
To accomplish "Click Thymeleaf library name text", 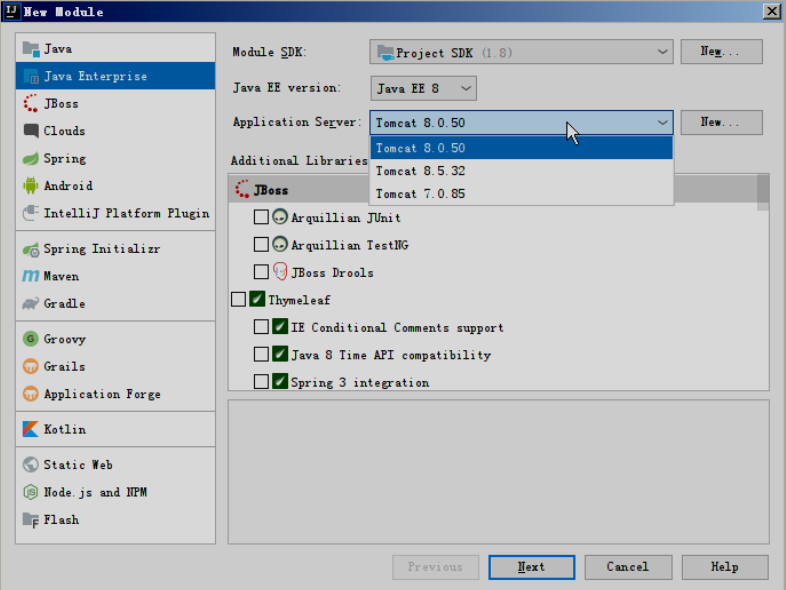I will pyautogui.click(x=299, y=300).
